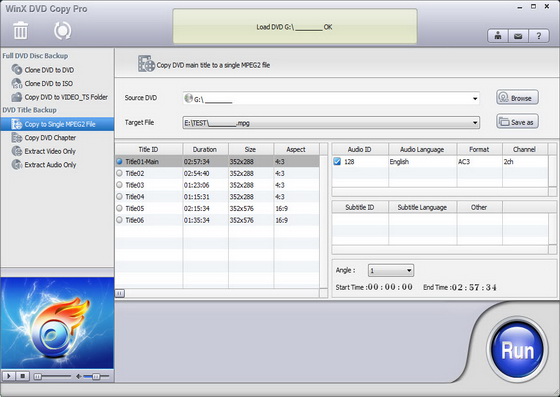Click the Browse button
Screen dimensions: 560x397
[x=517, y=97]
